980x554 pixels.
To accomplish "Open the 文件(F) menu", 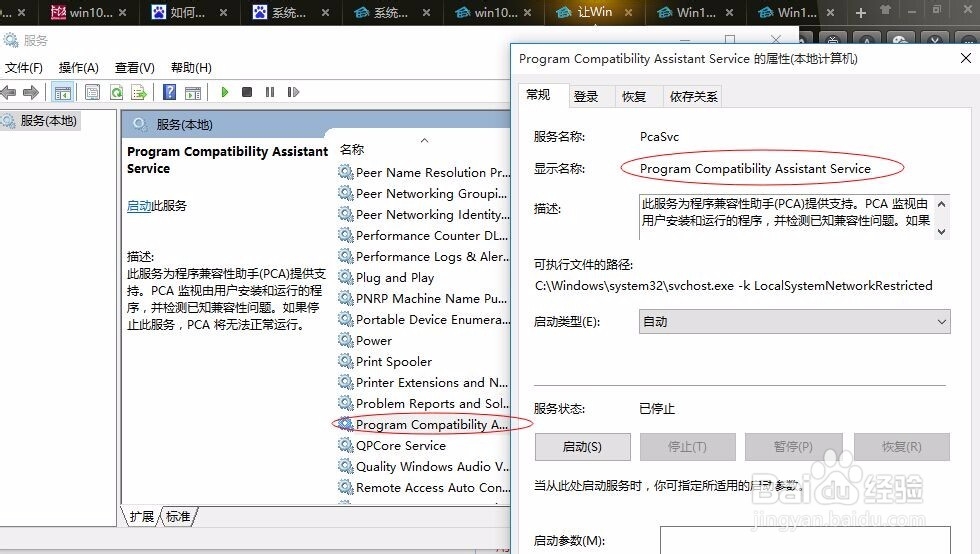I will click(24, 68).
